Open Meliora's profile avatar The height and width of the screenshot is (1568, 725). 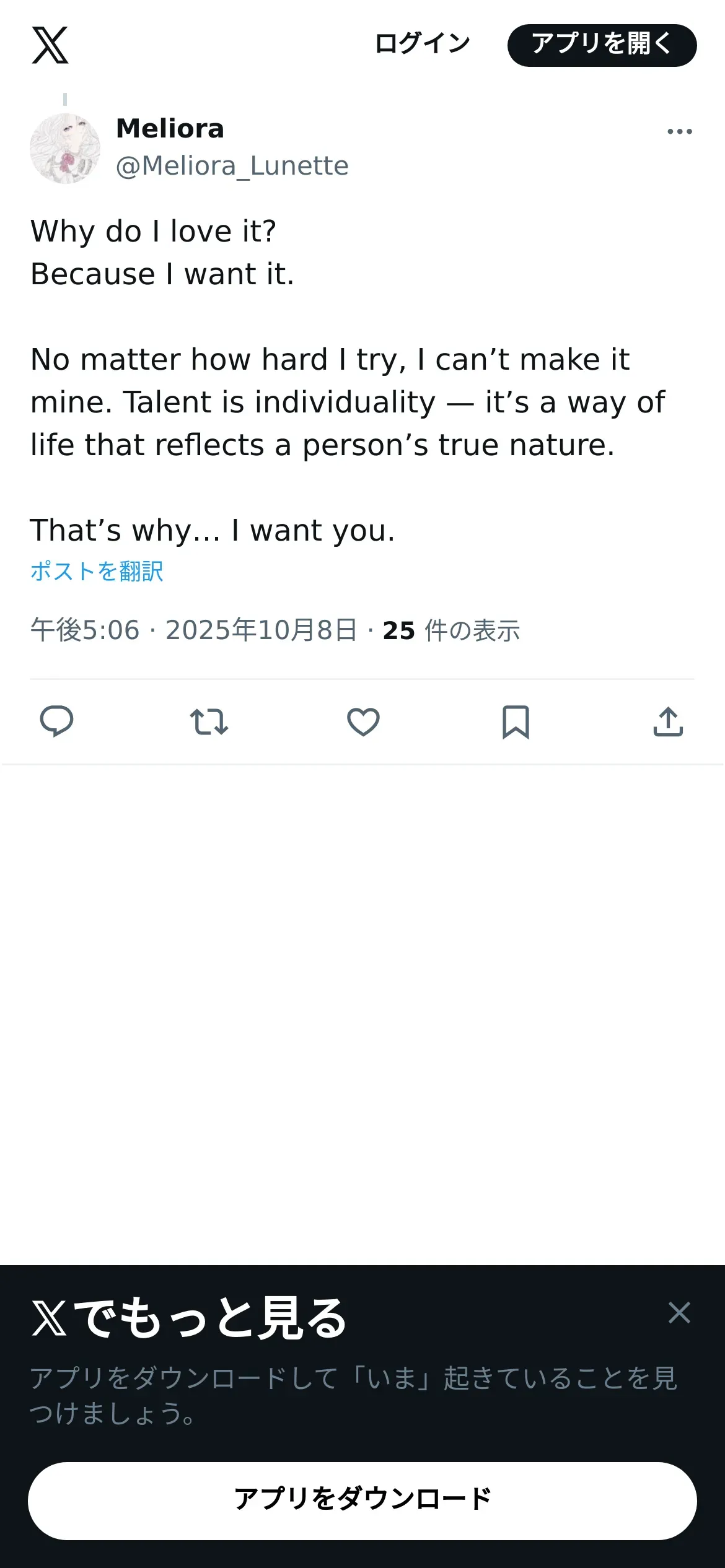[65, 149]
